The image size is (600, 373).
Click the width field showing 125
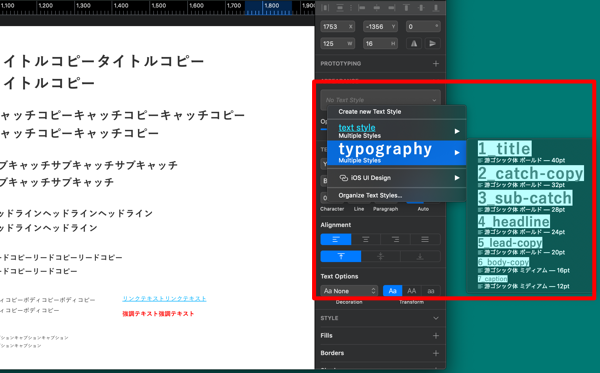pos(338,44)
